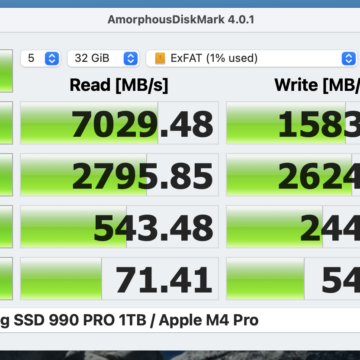Screen dimensions: 360x360
Task: Click the orange drive icon beside ExFAT
Action: (x=160, y=59)
